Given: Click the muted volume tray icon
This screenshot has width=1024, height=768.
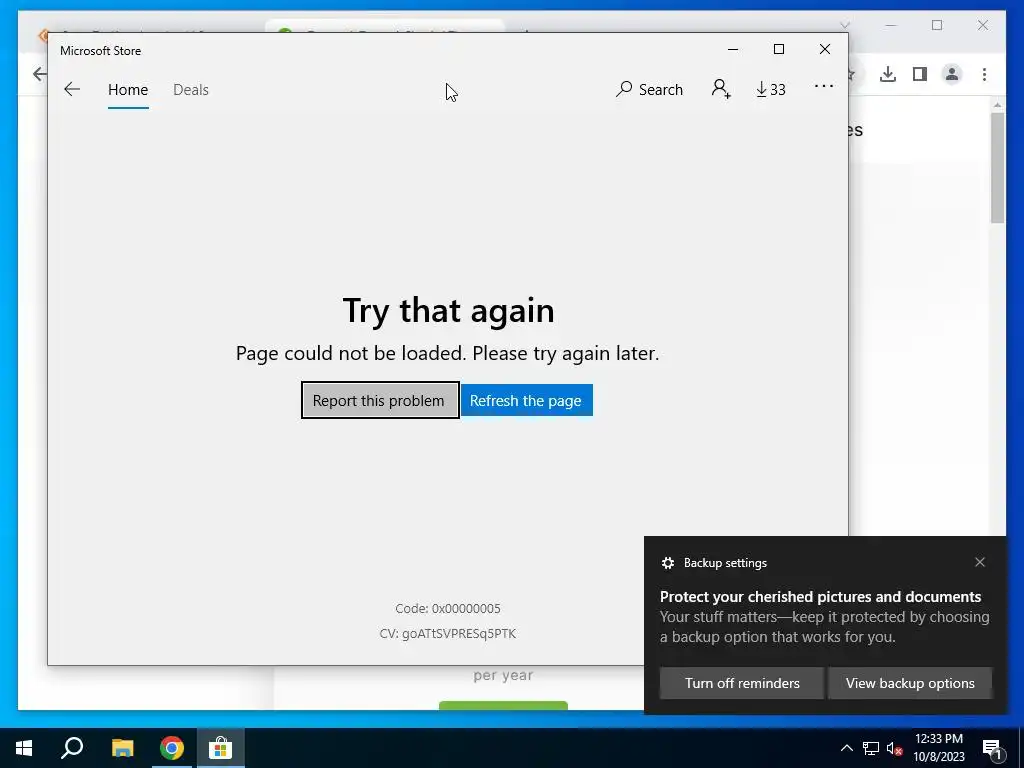Looking at the screenshot, I should point(894,748).
